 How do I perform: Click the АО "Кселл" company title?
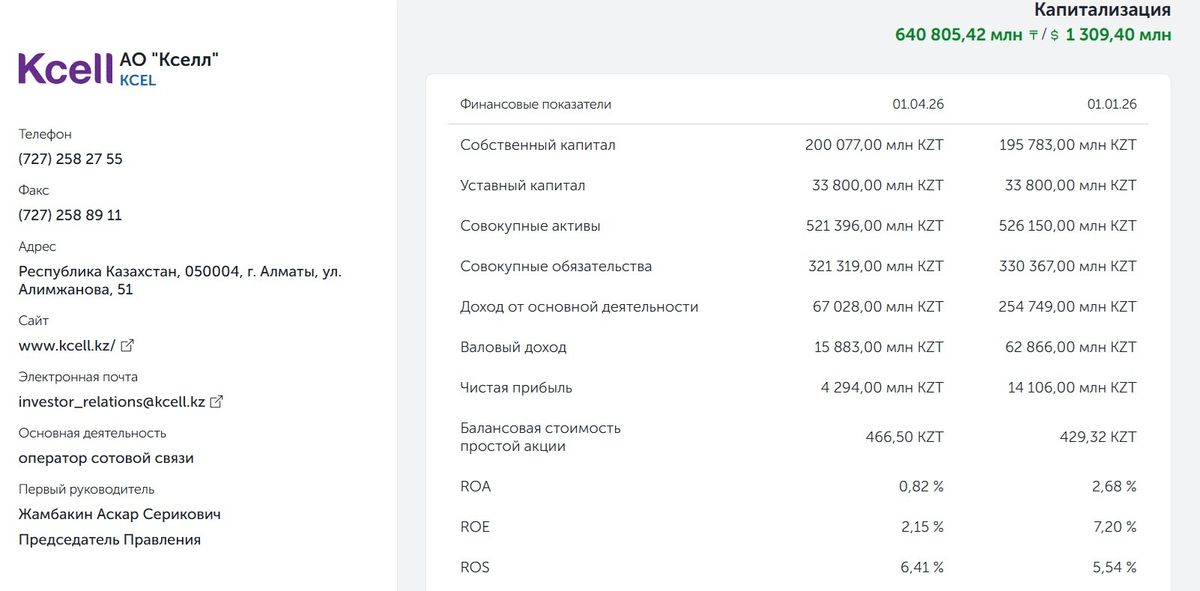tap(168, 59)
